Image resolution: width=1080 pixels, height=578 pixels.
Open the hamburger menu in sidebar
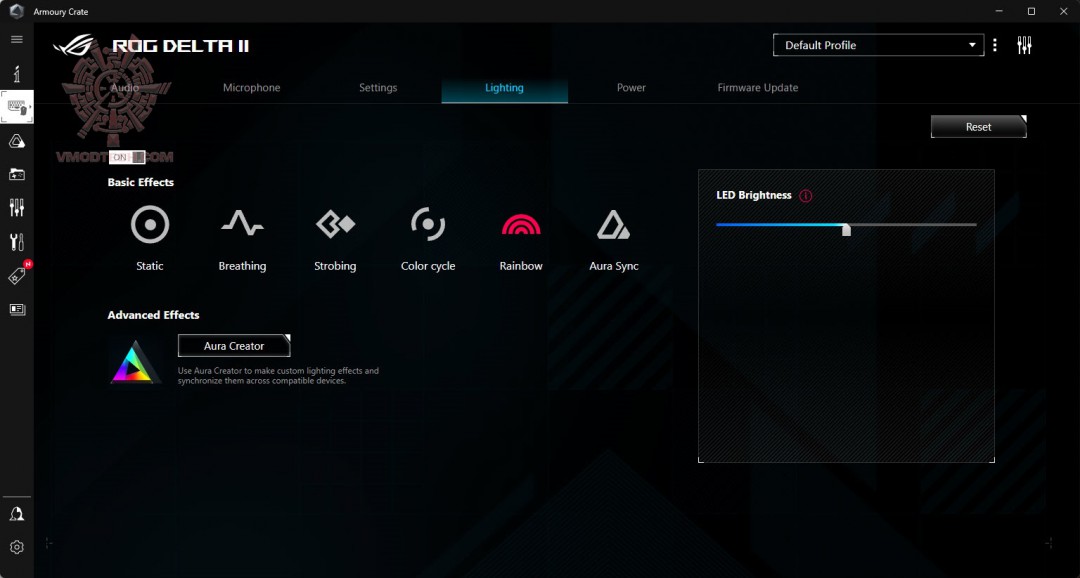[17, 39]
